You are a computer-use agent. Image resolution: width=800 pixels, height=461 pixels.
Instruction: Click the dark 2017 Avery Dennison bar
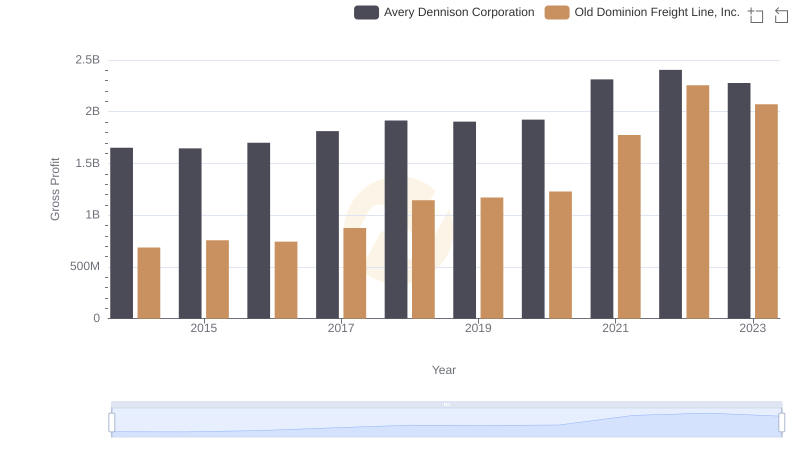point(327,225)
